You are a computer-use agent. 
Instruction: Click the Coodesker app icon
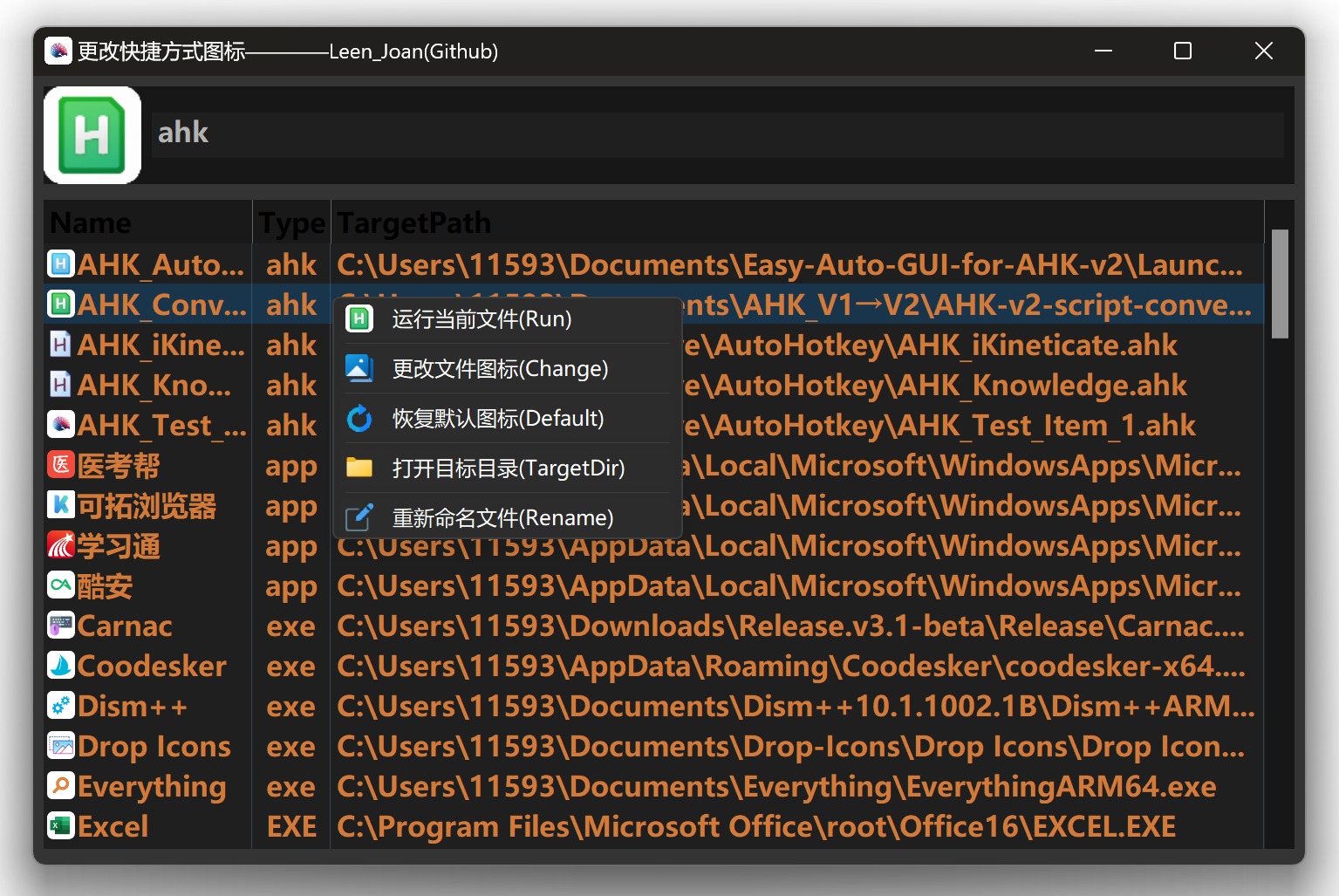coord(60,666)
